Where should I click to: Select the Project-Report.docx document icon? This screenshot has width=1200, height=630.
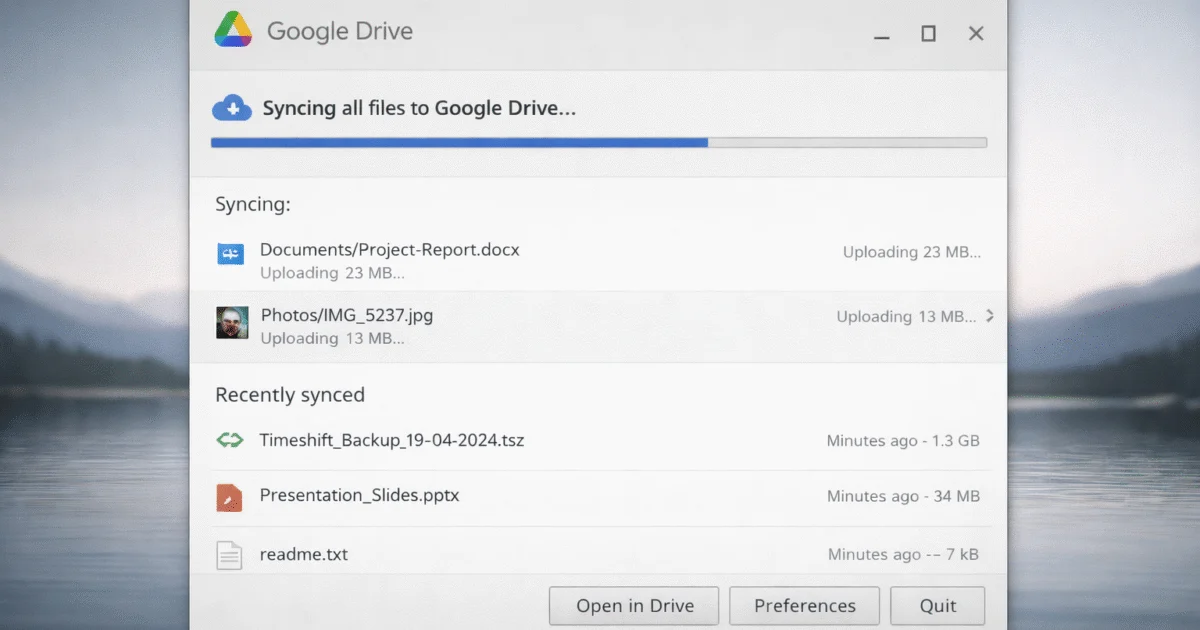point(231,254)
